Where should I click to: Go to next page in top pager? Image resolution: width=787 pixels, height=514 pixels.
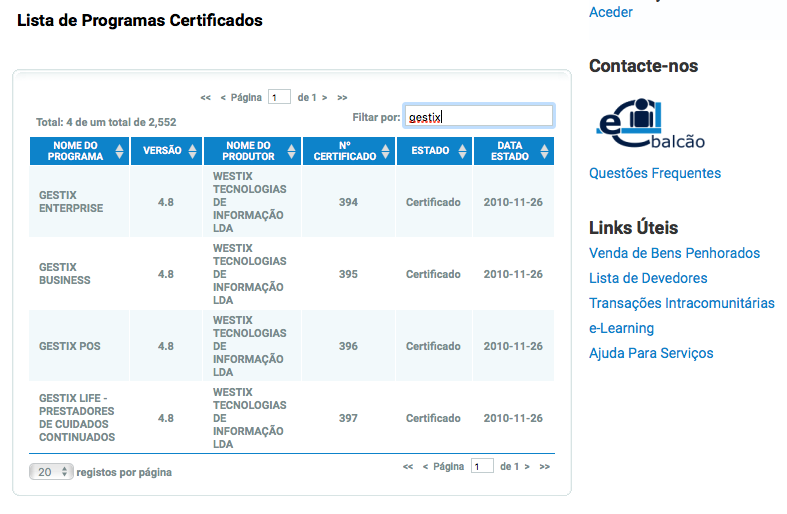point(325,97)
